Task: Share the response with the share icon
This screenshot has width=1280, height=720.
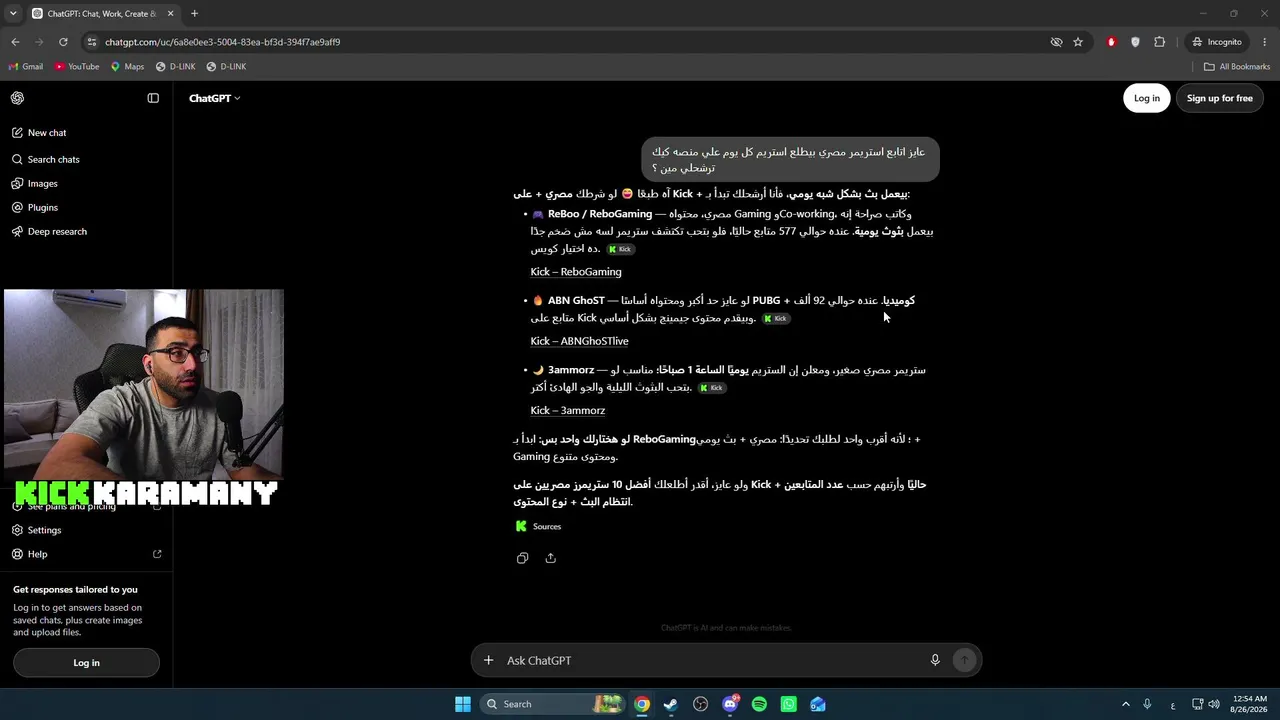Action: (x=550, y=558)
